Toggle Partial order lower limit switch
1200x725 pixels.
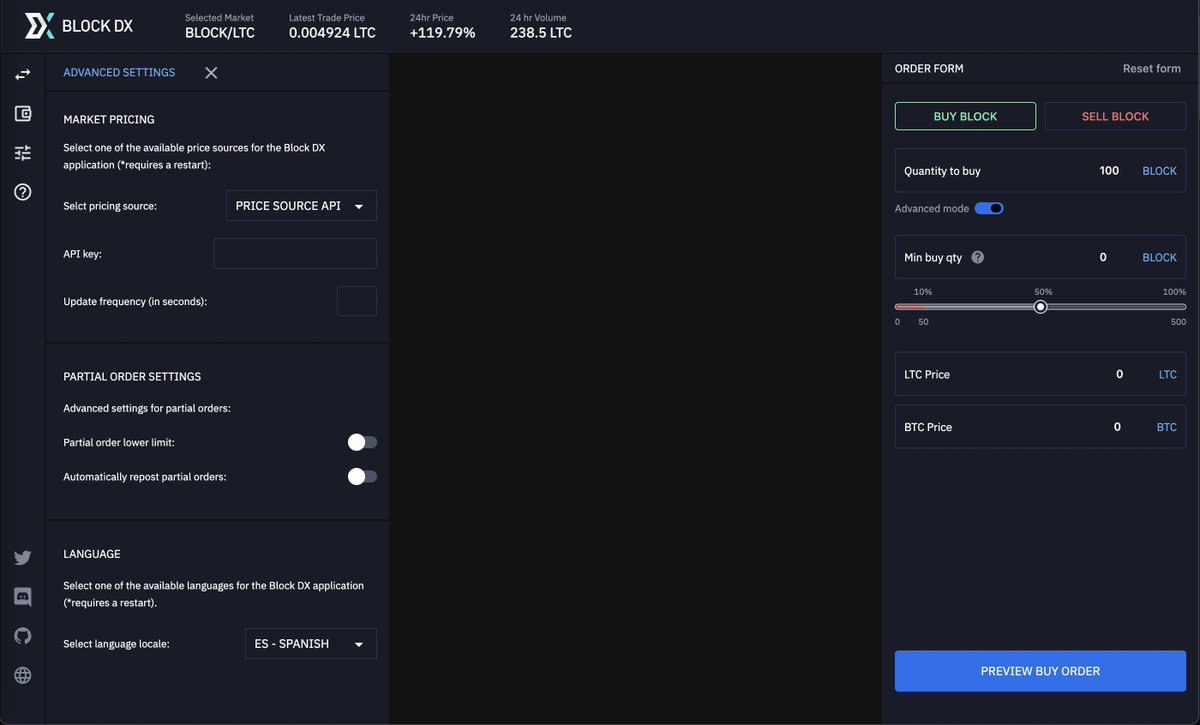[362, 442]
